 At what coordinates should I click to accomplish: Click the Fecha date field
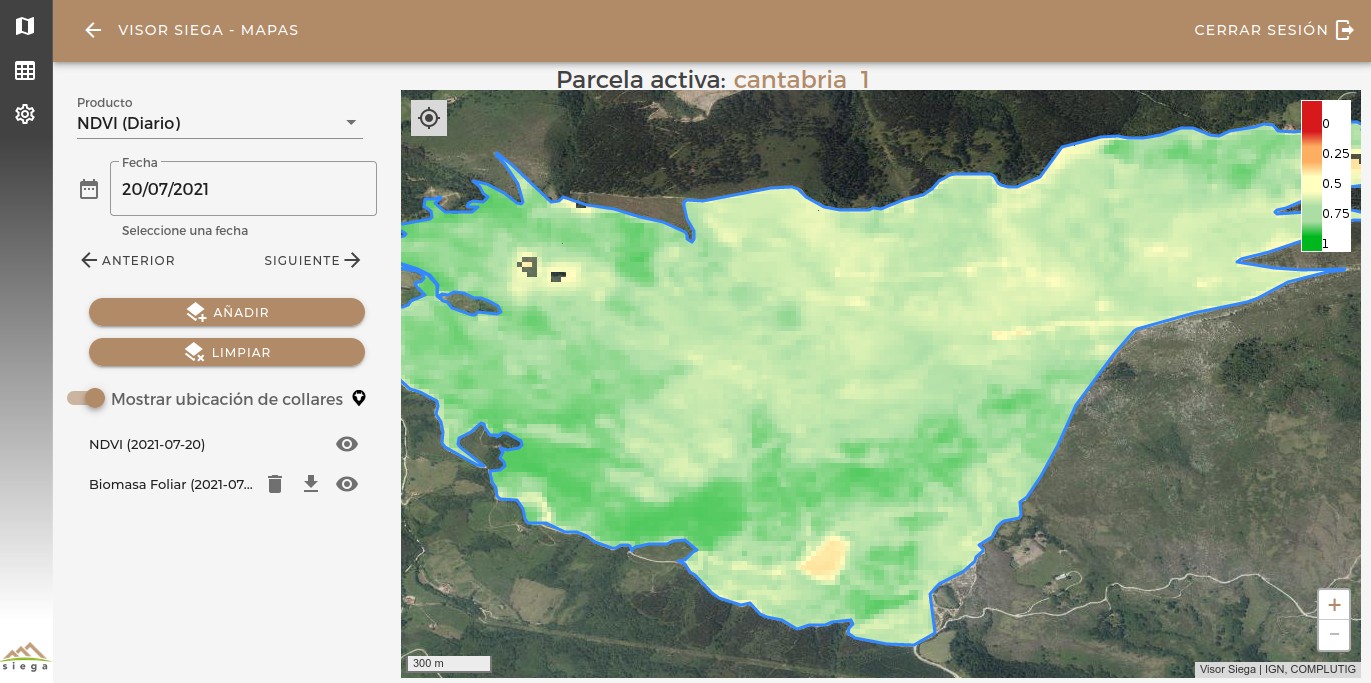[x=243, y=189]
